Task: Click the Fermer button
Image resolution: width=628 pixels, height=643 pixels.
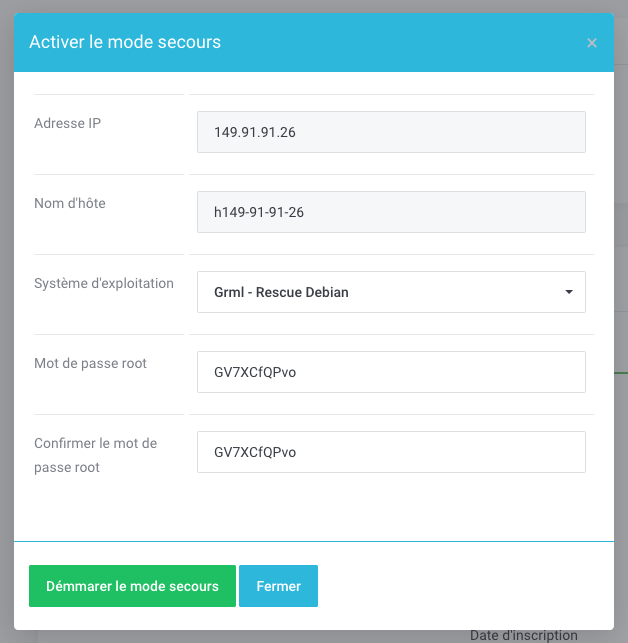Action: point(279,586)
